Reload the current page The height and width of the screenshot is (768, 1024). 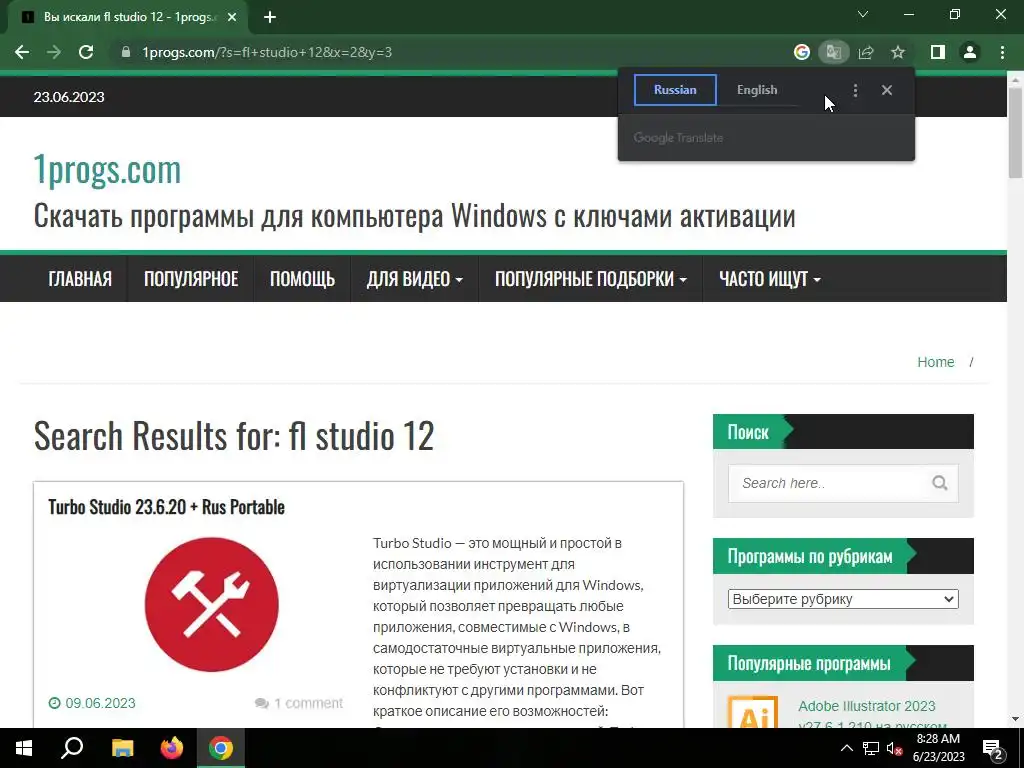[x=86, y=52]
